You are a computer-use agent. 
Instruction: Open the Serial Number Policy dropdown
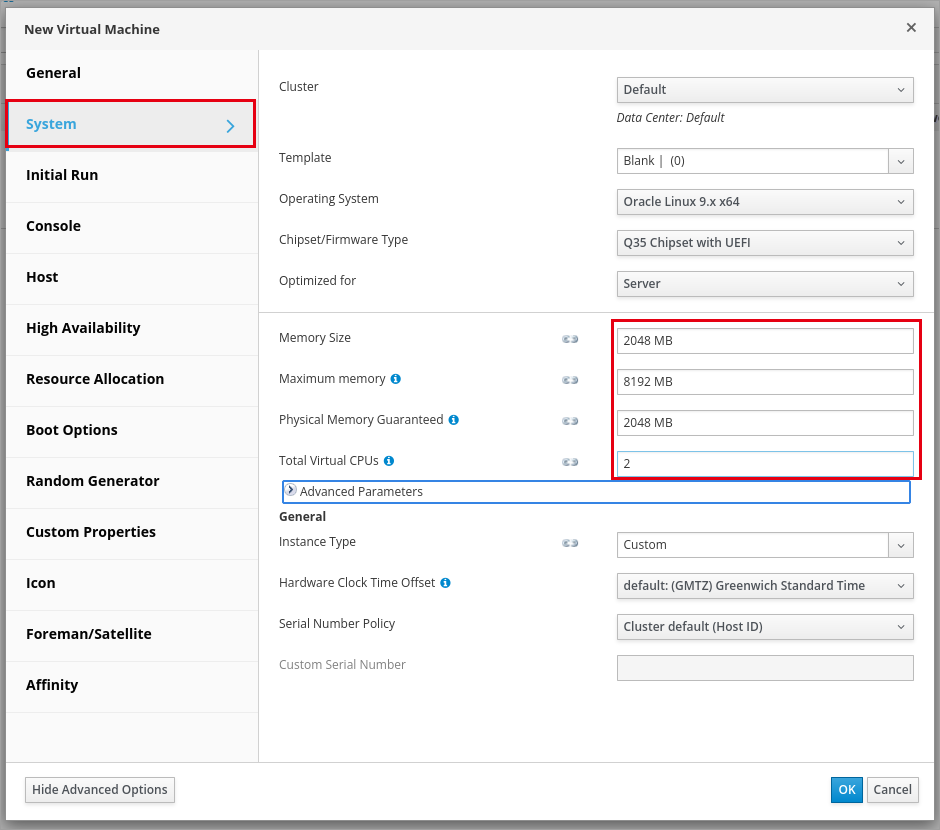click(x=765, y=627)
